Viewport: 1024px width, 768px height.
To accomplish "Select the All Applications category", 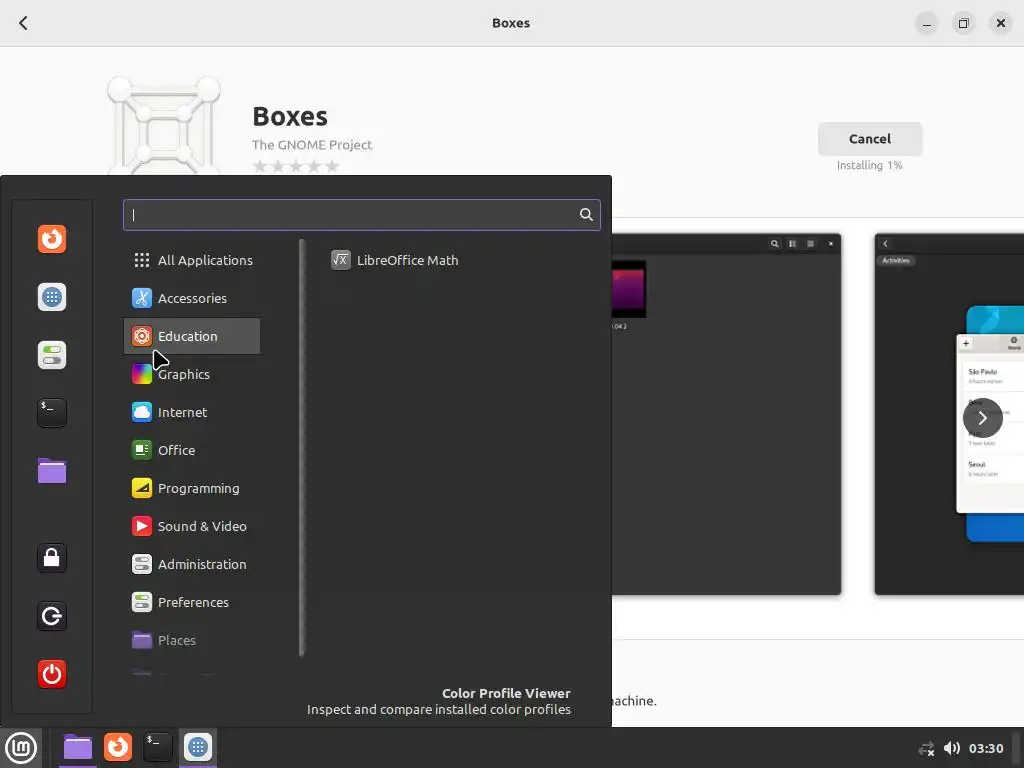I will [x=192, y=260].
